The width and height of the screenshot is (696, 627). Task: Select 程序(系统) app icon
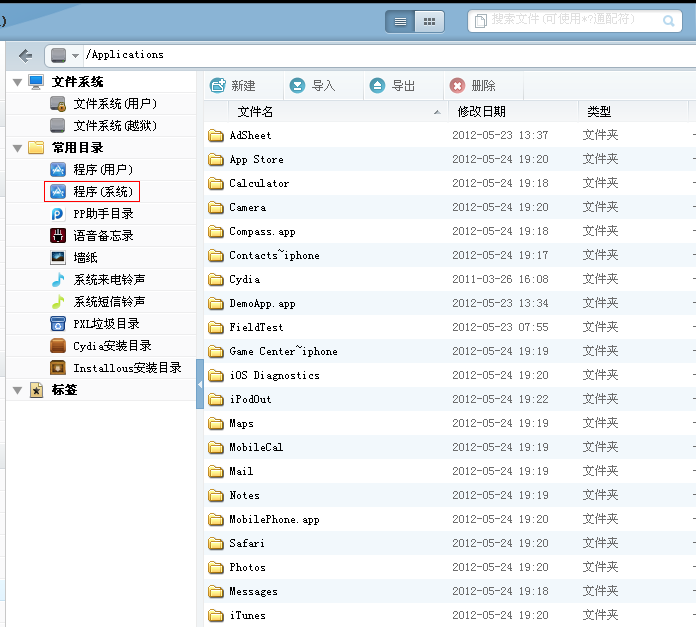[58, 192]
